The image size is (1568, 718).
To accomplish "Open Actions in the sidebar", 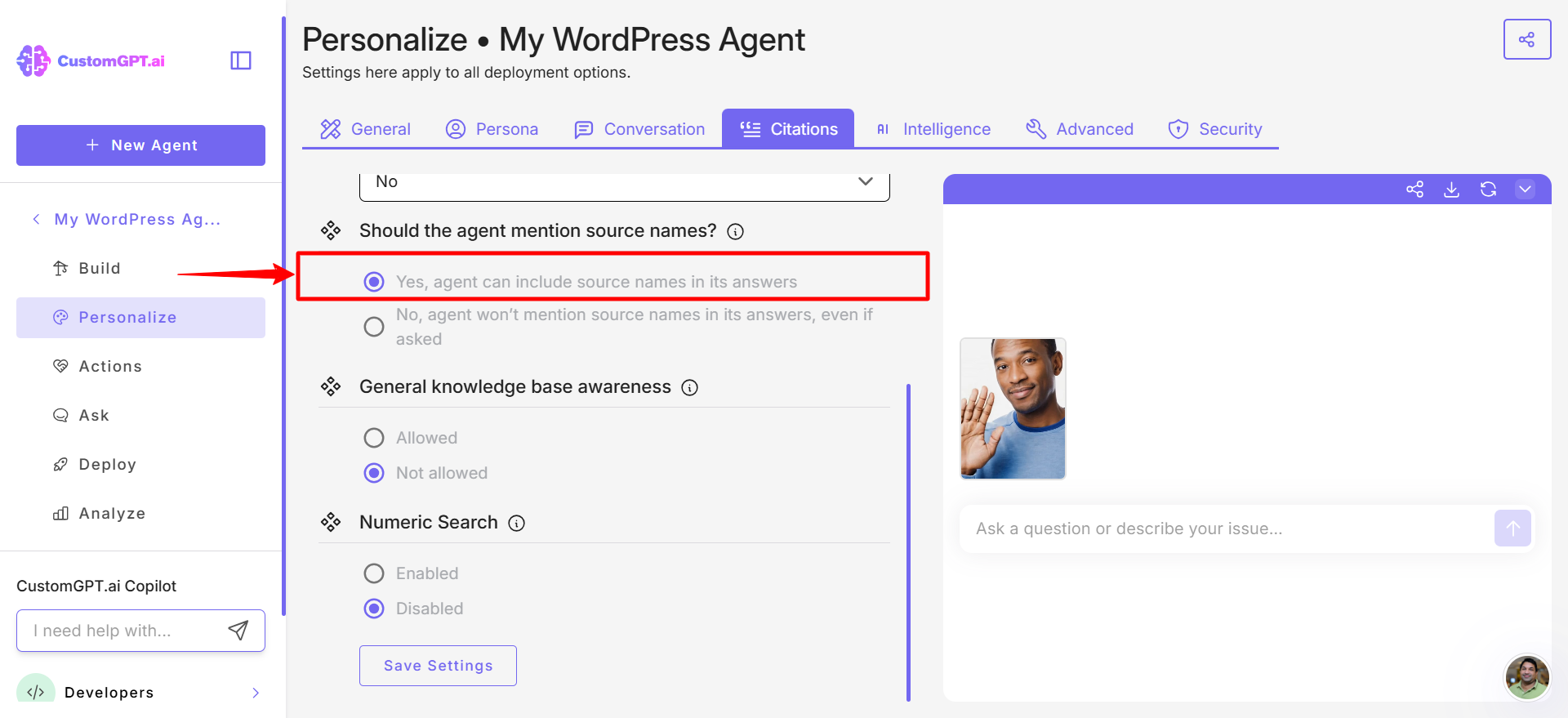I will coord(140,366).
